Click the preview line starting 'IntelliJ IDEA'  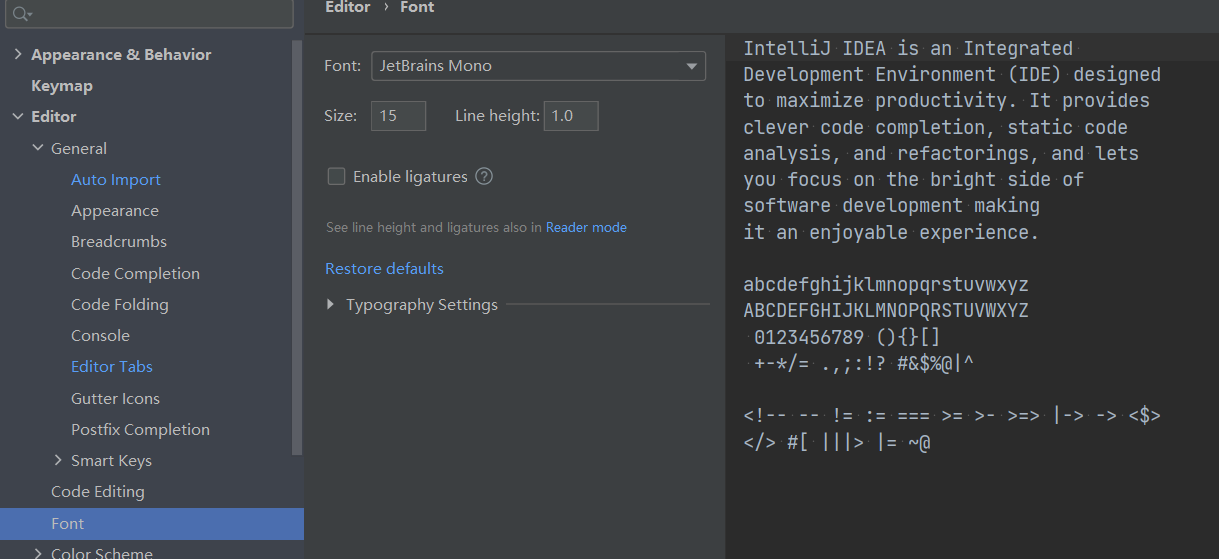(908, 49)
